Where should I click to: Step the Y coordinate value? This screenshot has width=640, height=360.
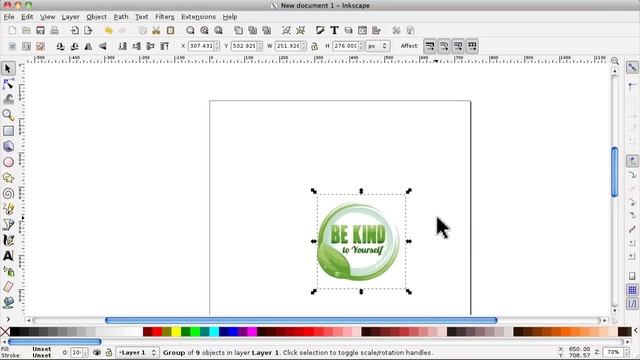point(260,46)
